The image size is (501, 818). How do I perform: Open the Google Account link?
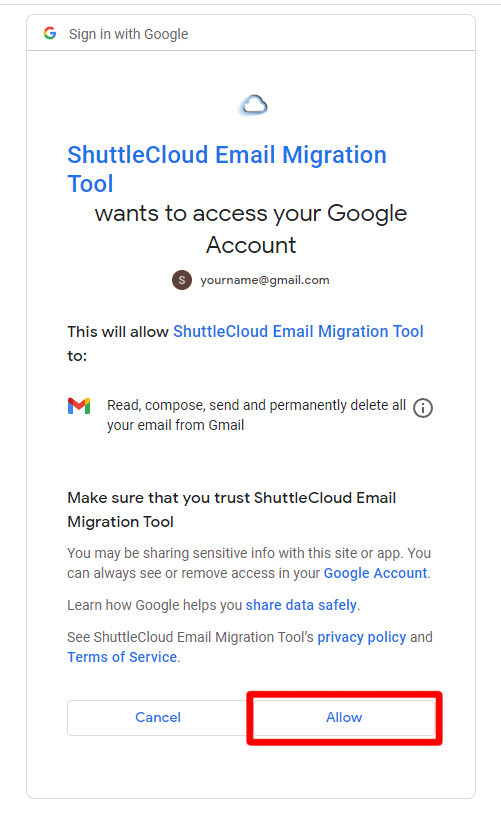376,573
